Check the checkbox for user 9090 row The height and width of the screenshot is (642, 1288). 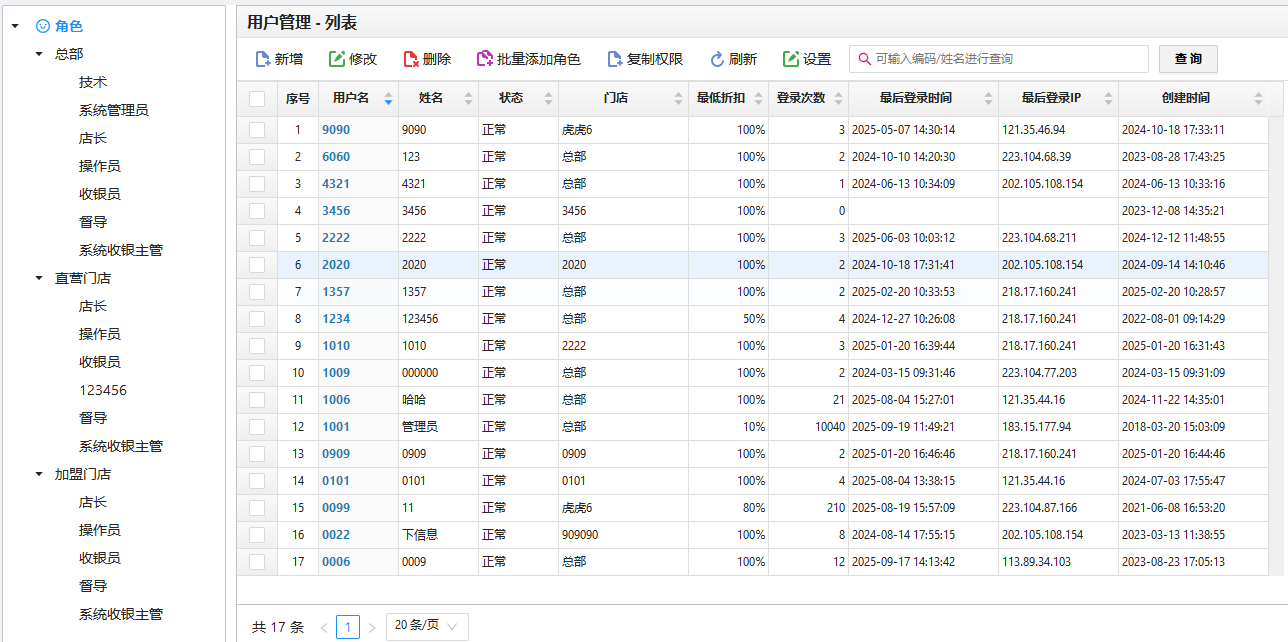[x=257, y=130]
